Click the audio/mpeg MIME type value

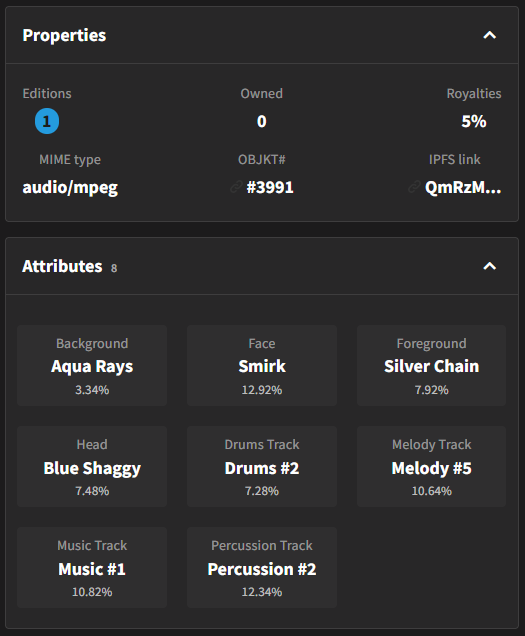tap(70, 188)
